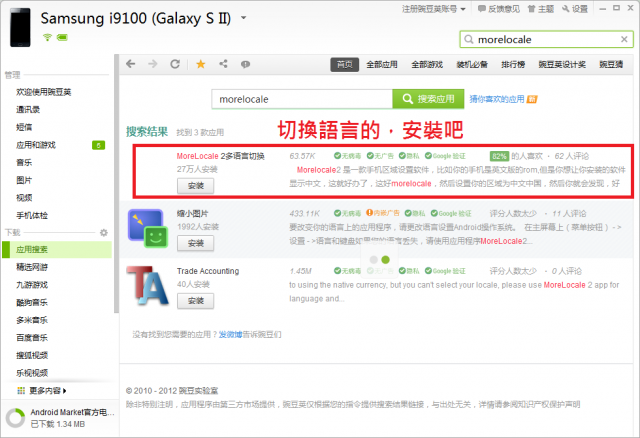Open MoreLocale 2多语言切换 app title
The image size is (640, 438).
click(x=220, y=156)
